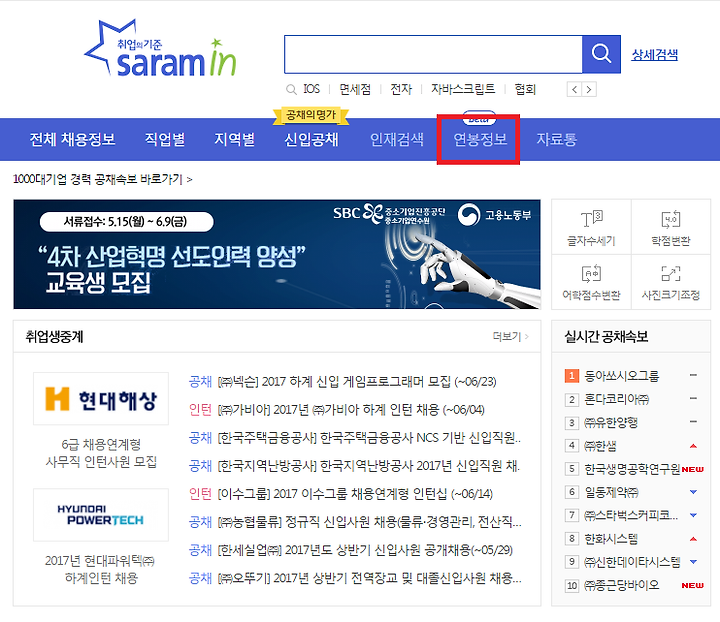The image size is (720, 622).
Task: Select rank 9 신한데이타시스템
Action: point(632,561)
